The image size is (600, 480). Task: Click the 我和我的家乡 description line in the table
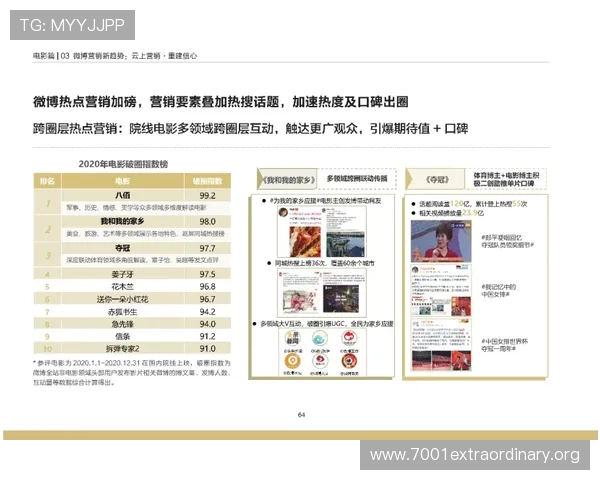pos(145,233)
